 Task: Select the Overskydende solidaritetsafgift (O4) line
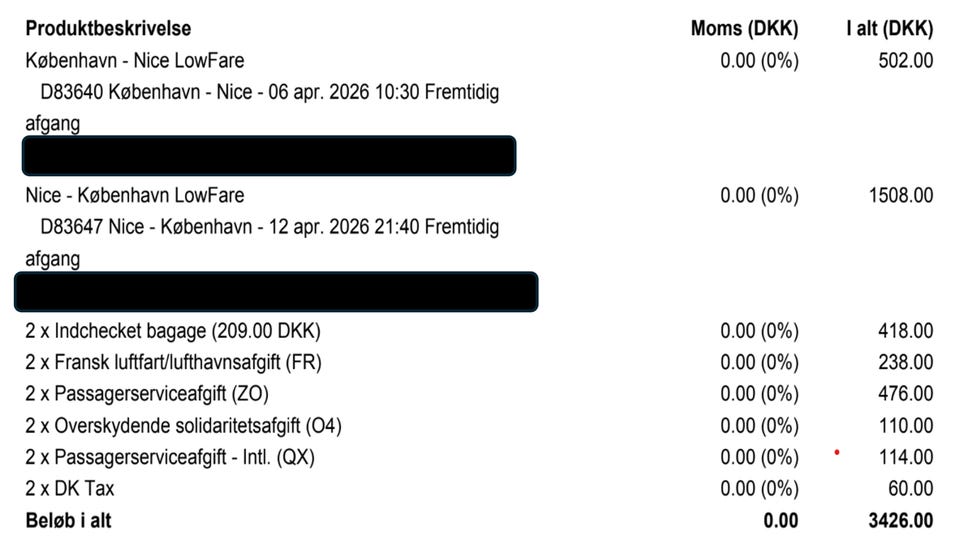(x=183, y=426)
